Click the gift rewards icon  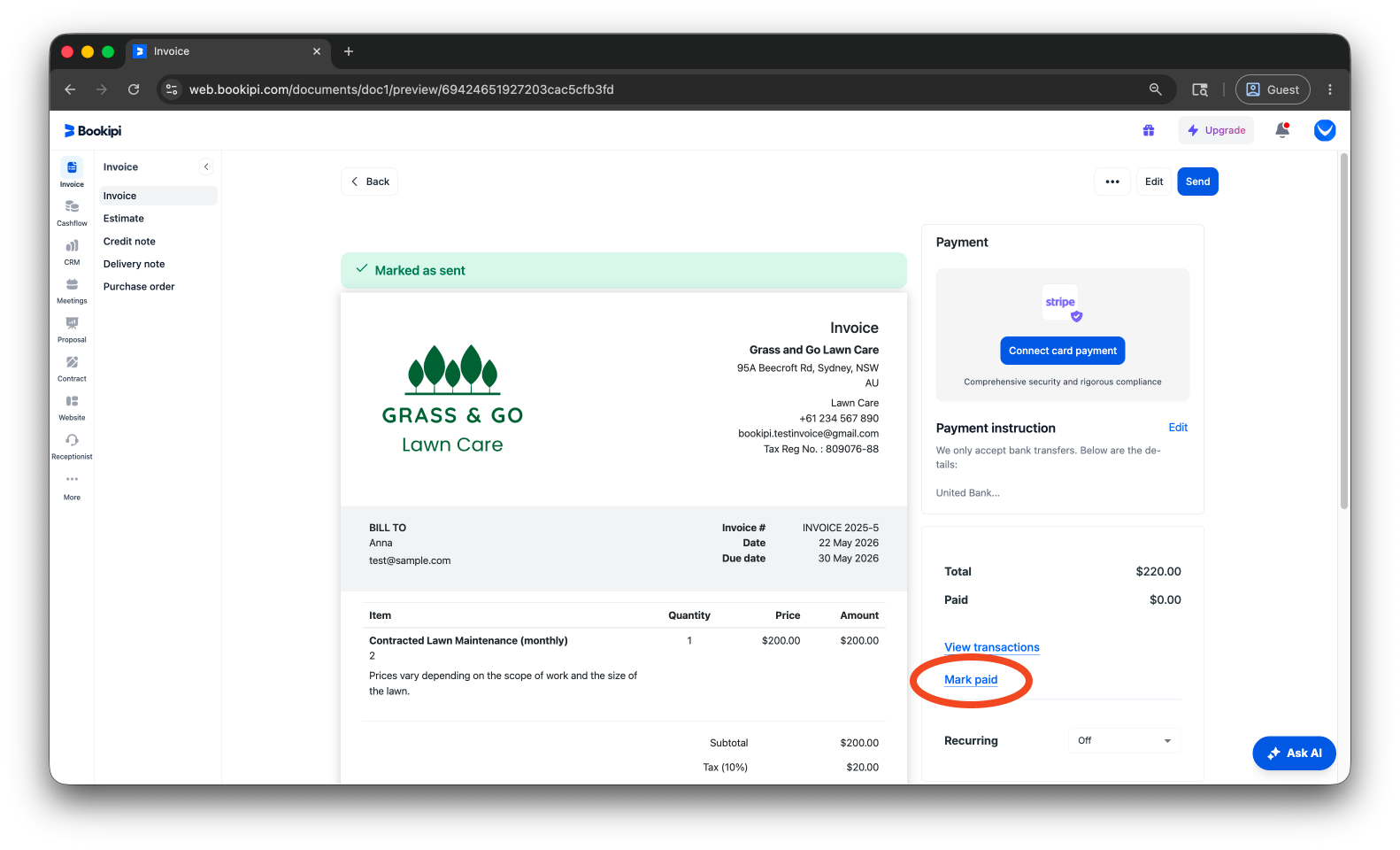(x=1148, y=130)
